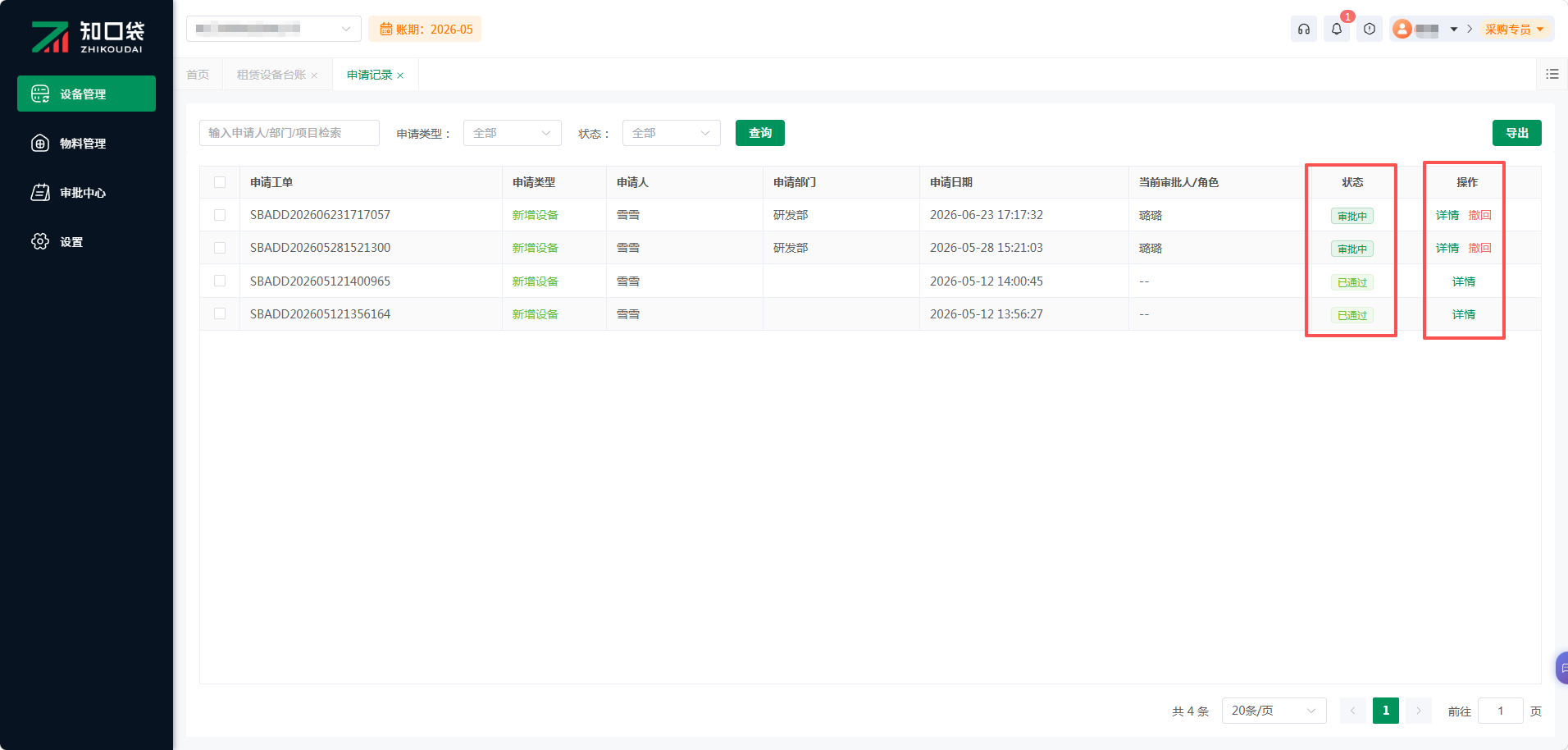Check row SBADD202605121400965

pos(220,281)
